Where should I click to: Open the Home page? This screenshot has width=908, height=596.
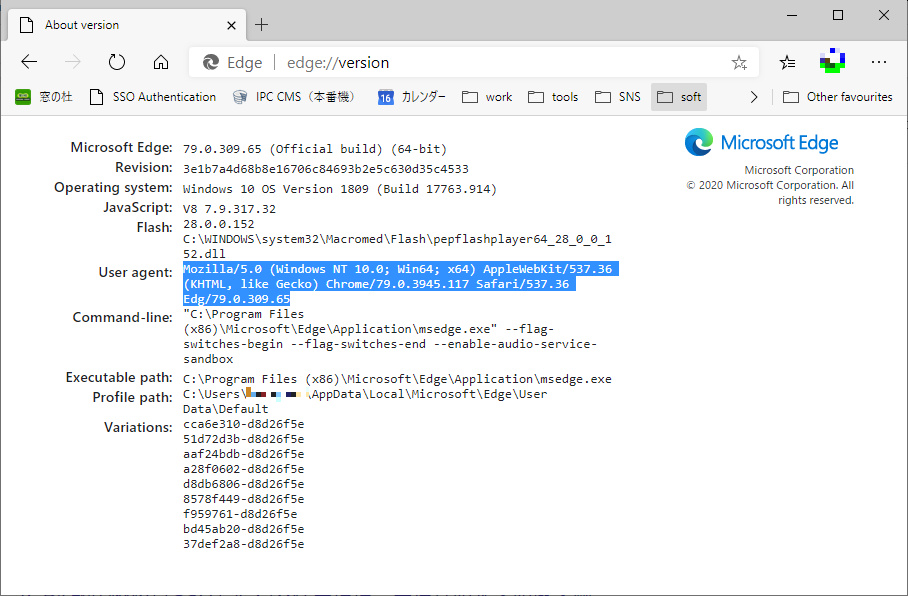tap(161, 62)
